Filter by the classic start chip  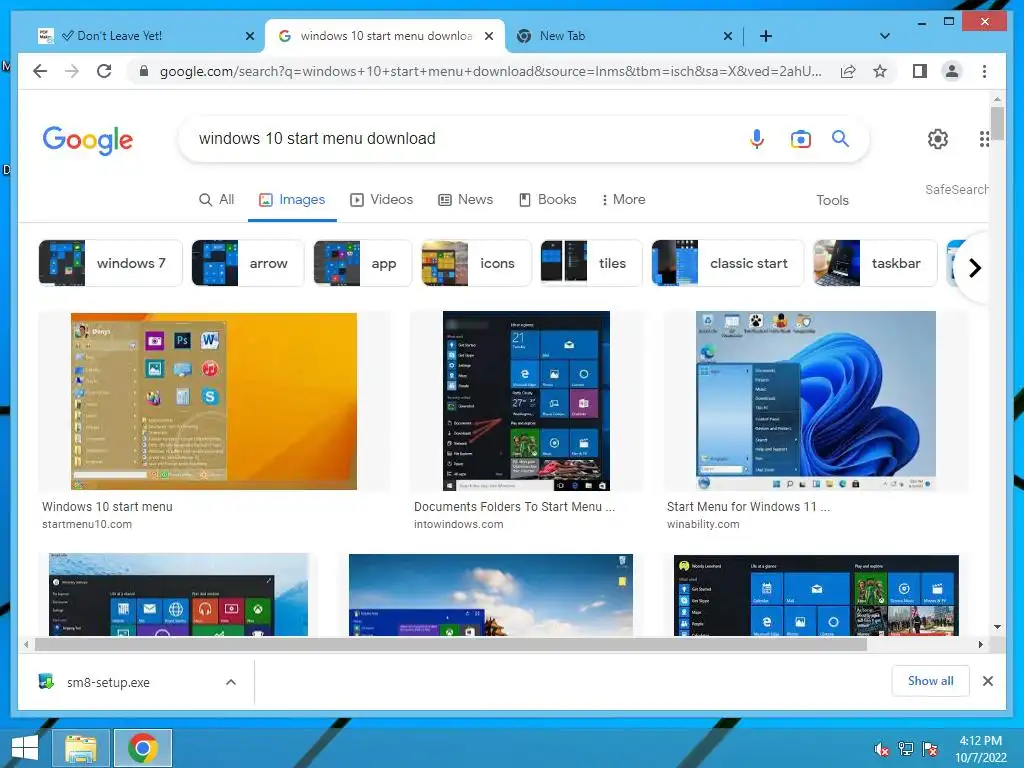click(x=728, y=263)
